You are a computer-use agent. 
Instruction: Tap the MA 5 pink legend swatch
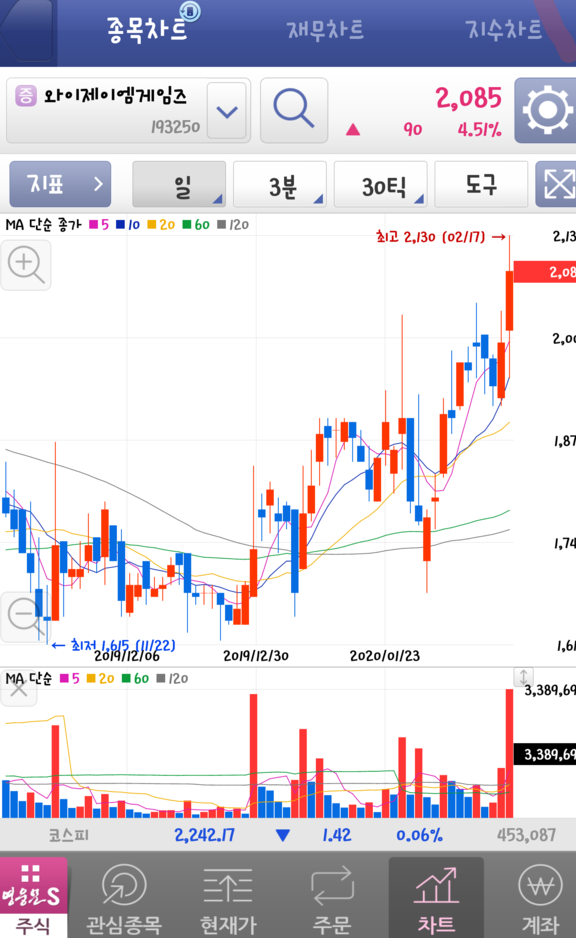pyautogui.click(x=93, y=225)
